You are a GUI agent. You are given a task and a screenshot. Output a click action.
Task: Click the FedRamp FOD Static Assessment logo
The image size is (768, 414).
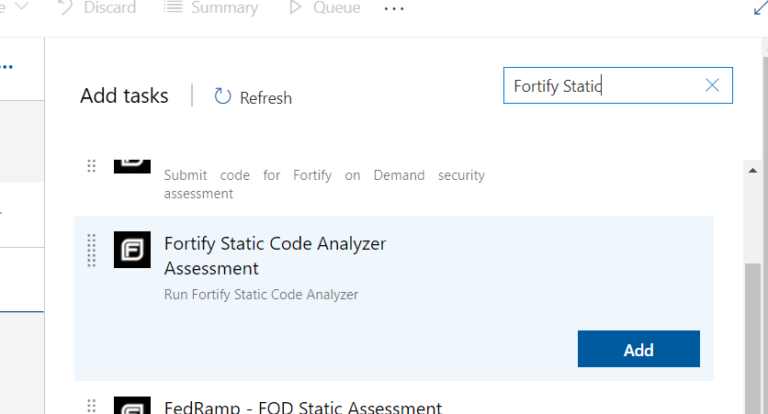(x=132, y=406)
